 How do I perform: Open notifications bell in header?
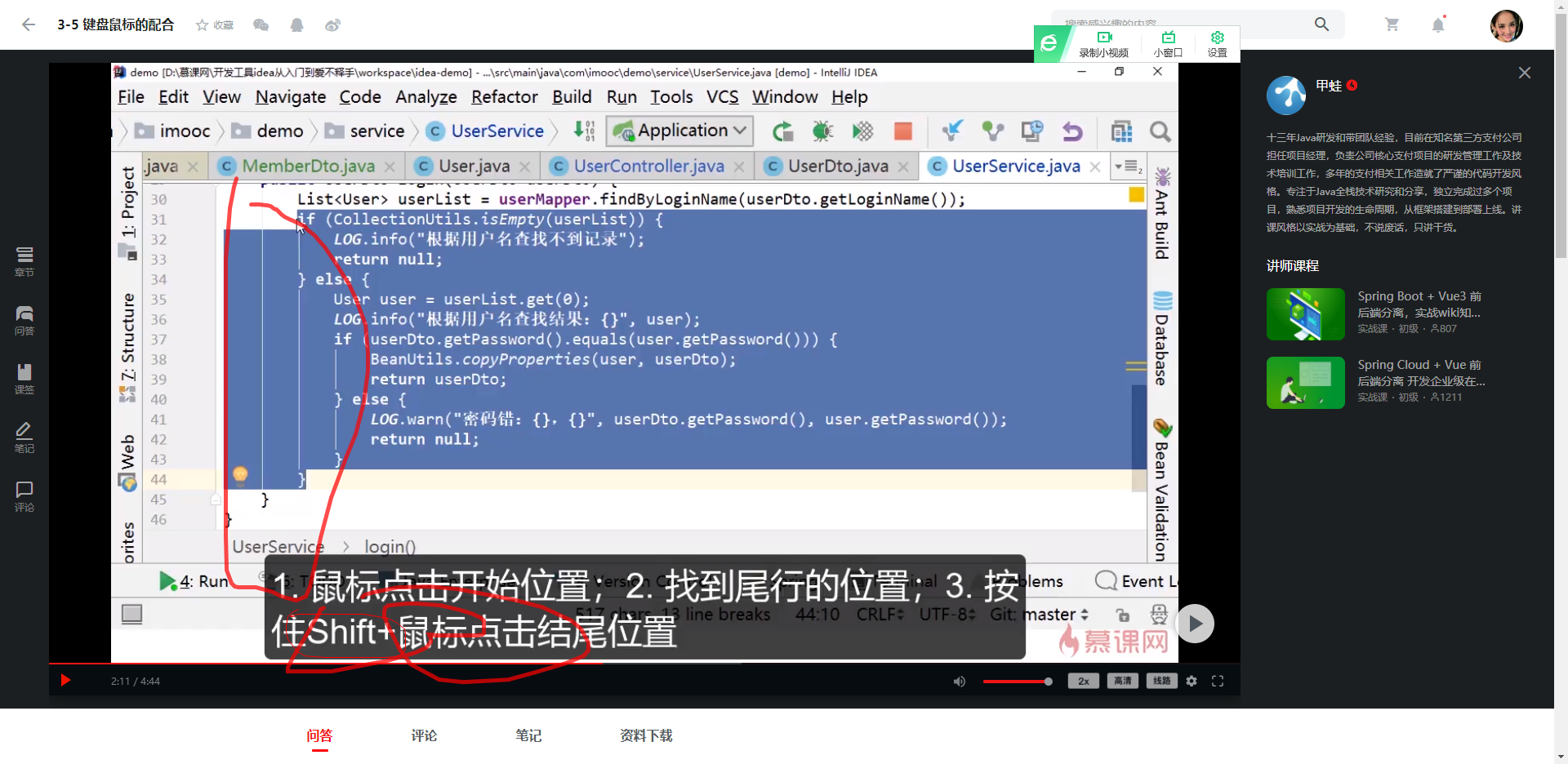coord(1438,24)
